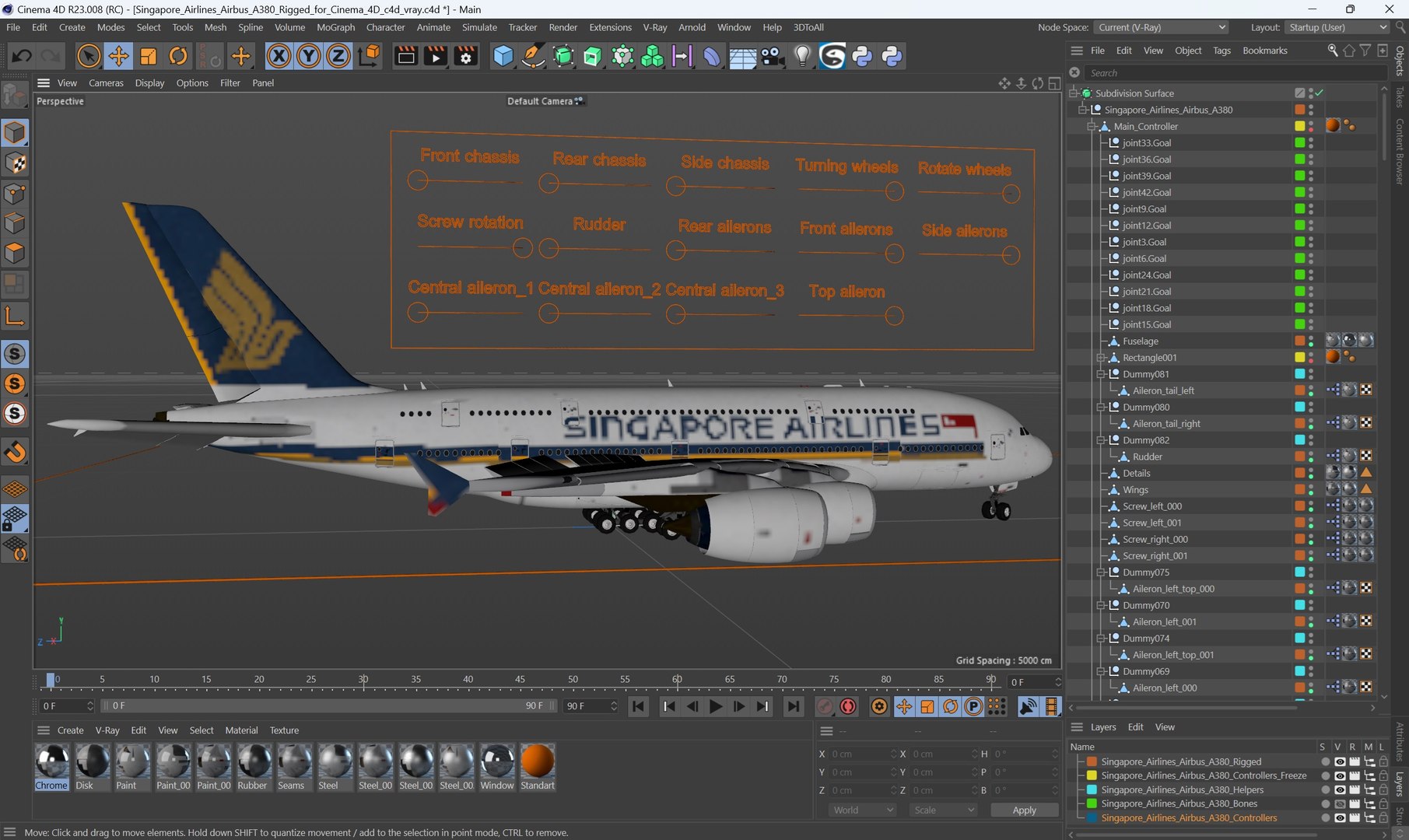Collapse Dummy075 tree node
Viewport: 1409px width, 840px height.
coord(1101,572)
